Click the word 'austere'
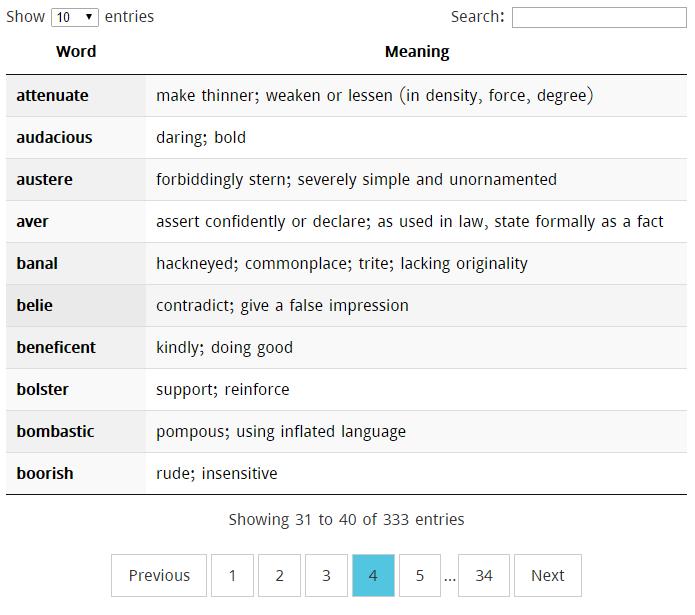This screenshot has width=695, height=615. (x=44, y=180)
